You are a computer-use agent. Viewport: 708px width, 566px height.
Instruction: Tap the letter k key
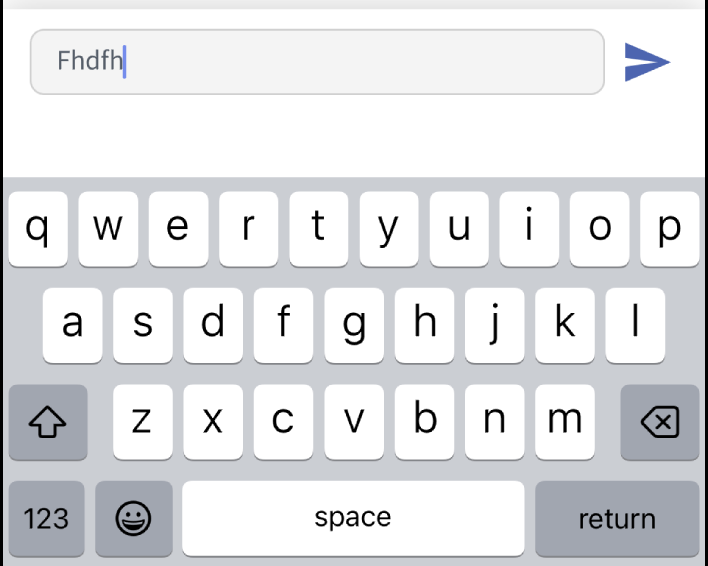pos(565,326)
